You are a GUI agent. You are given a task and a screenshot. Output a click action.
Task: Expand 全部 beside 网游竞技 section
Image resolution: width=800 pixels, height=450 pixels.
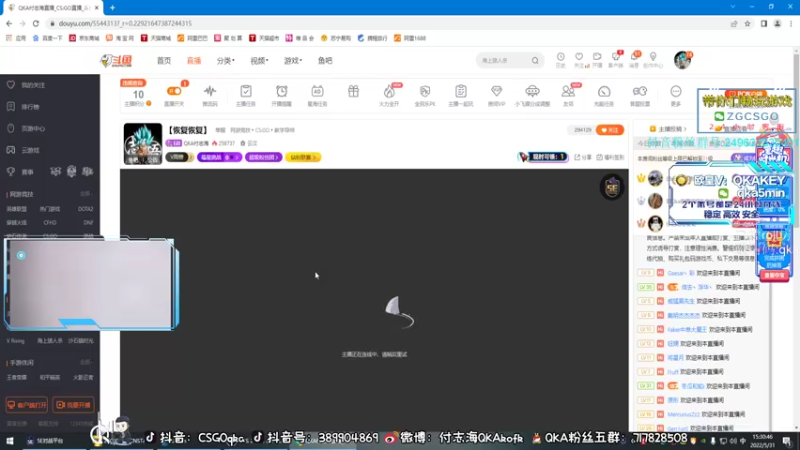click(x=86, y=194)
